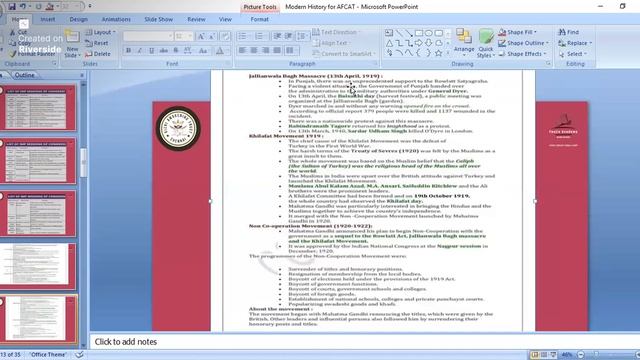Viewport: 640px width, 360px height.
Task: Open the Replace dropdown
Action: click(x=575, y=43)
